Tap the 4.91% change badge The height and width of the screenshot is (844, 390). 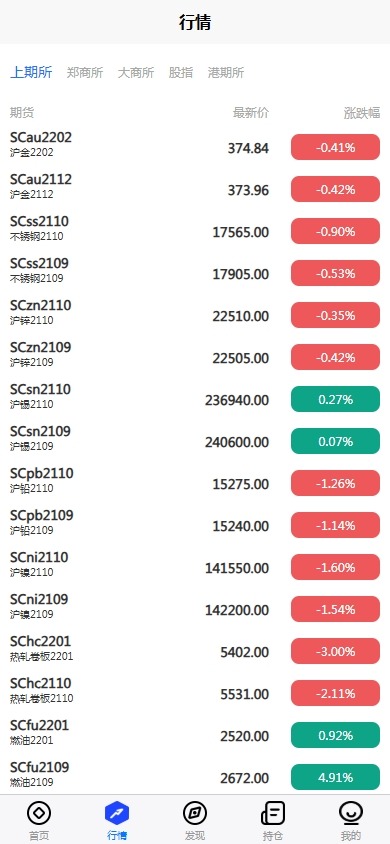tap(336, 777)
